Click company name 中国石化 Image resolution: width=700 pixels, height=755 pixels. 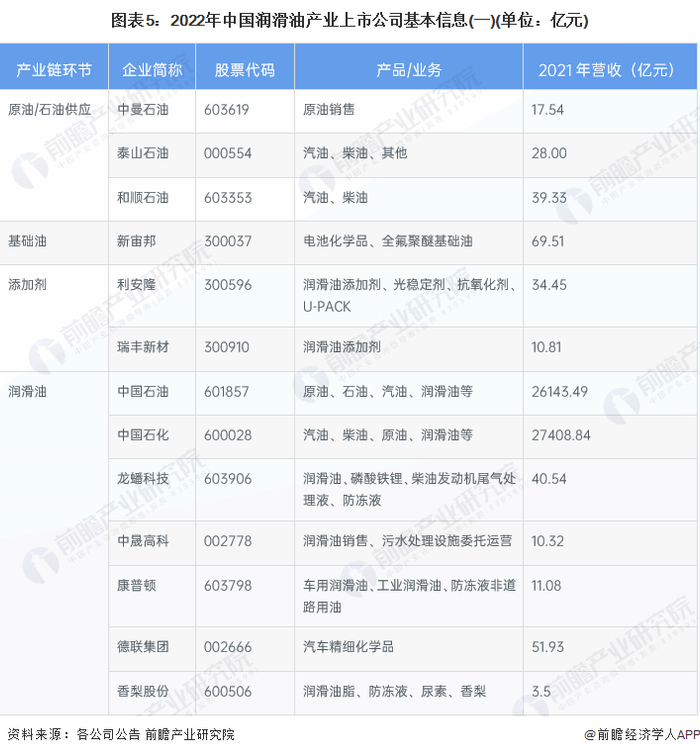pos(143,435)
